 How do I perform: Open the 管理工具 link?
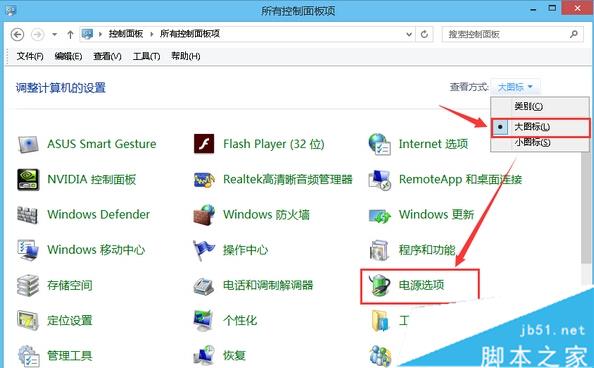[x=70, y=355]
